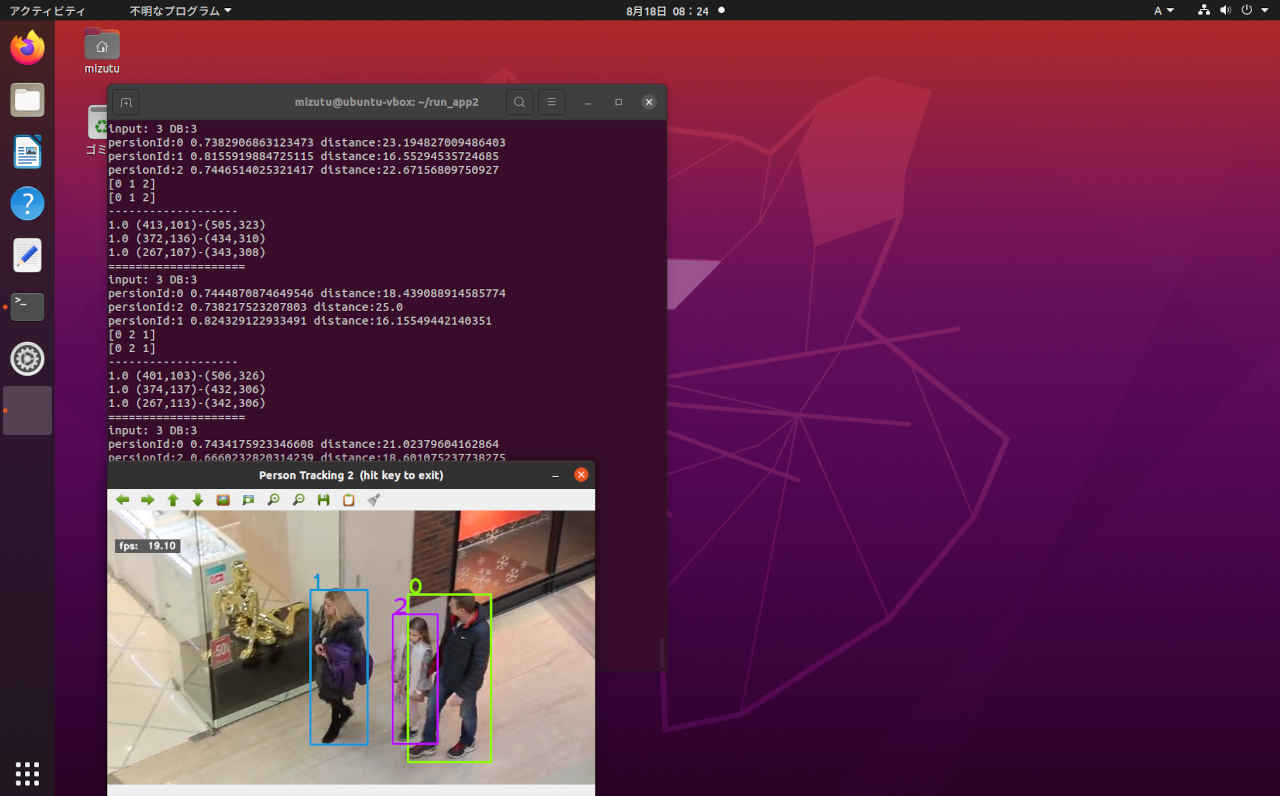Select the zoom out magnifier tool

pyautogui.click(x=298, y=500)
